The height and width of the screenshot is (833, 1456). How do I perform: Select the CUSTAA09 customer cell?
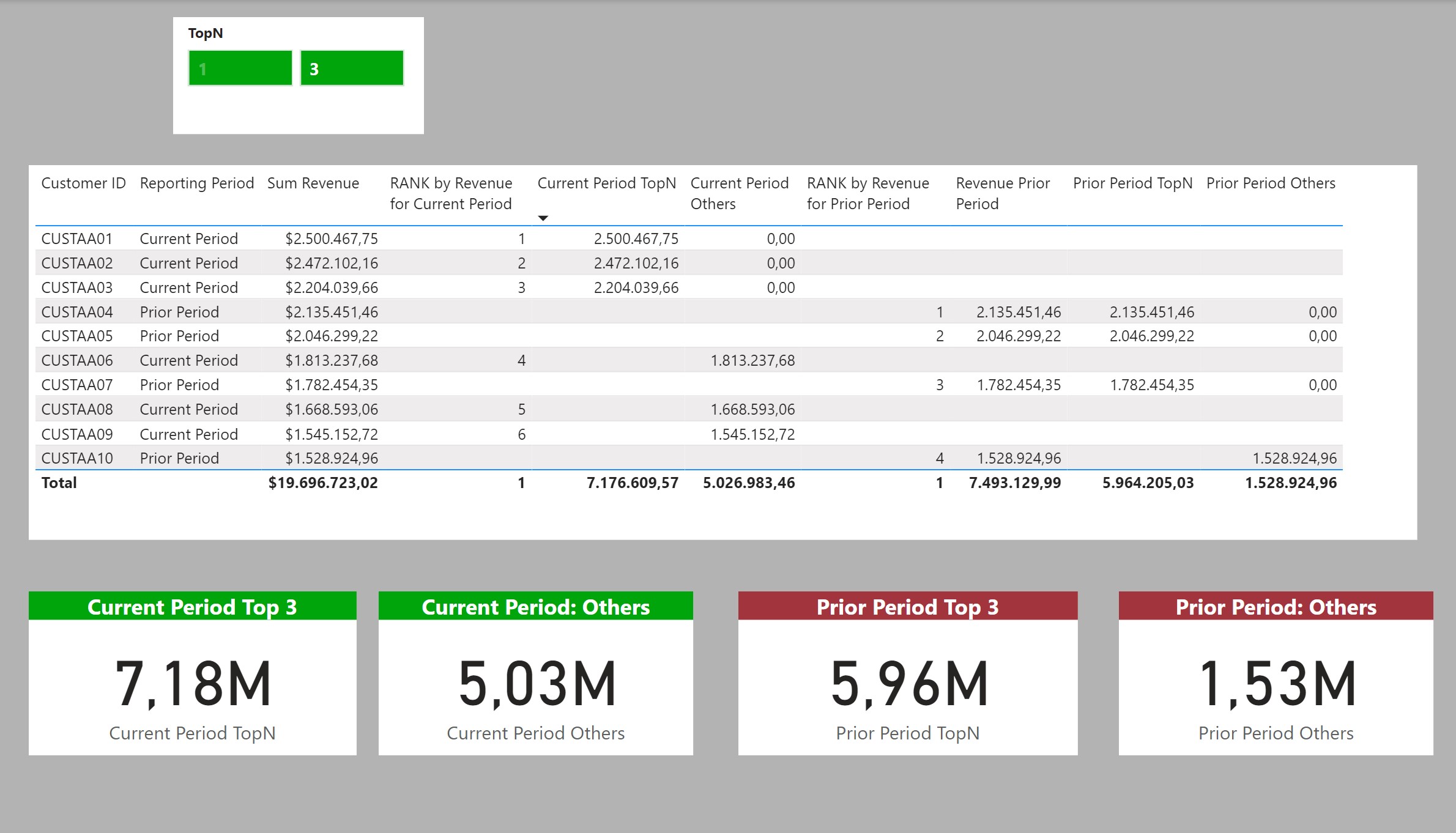(77, 434)
